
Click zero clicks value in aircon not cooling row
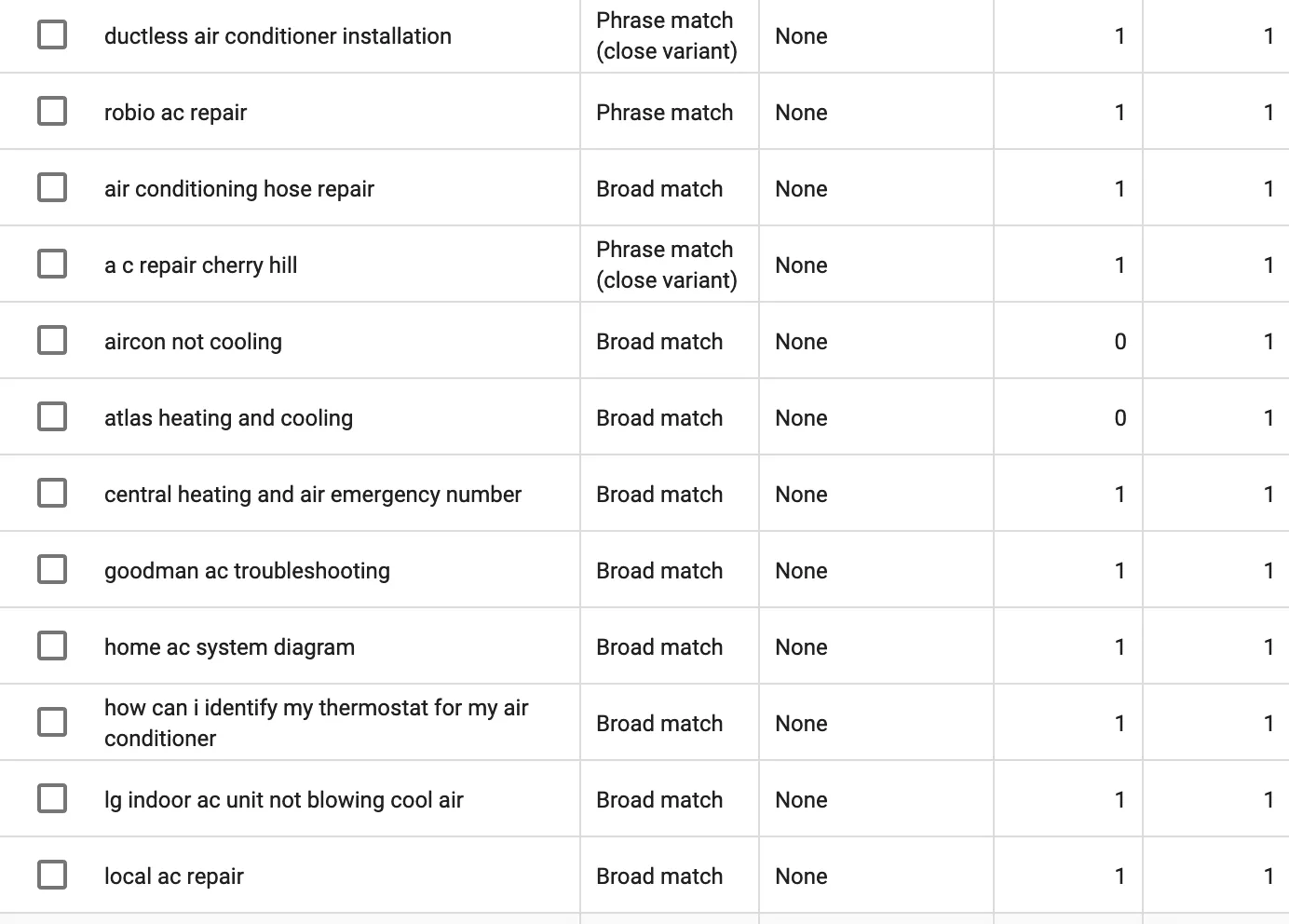click(1119, 342)
